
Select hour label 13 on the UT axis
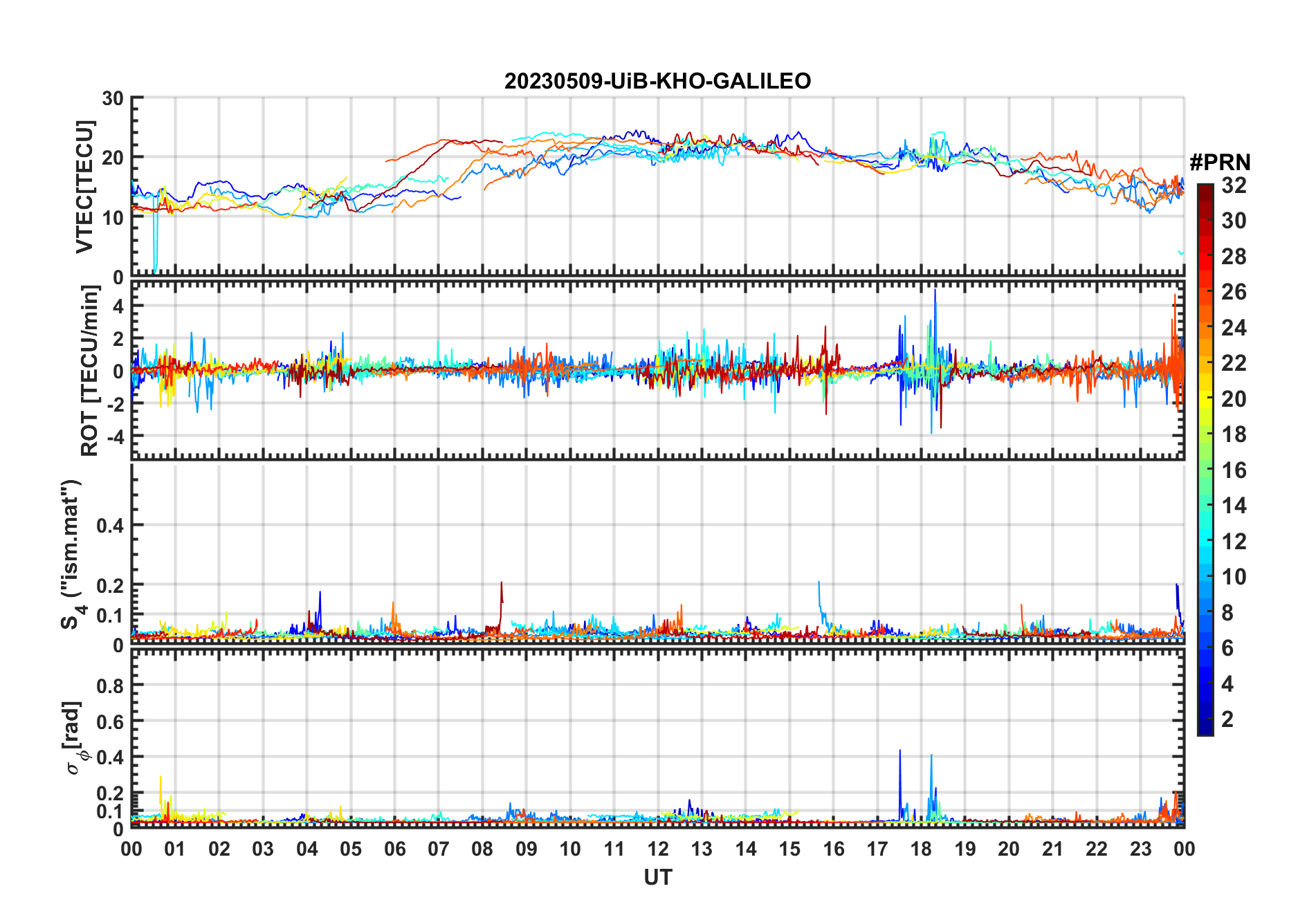(702, 849)
